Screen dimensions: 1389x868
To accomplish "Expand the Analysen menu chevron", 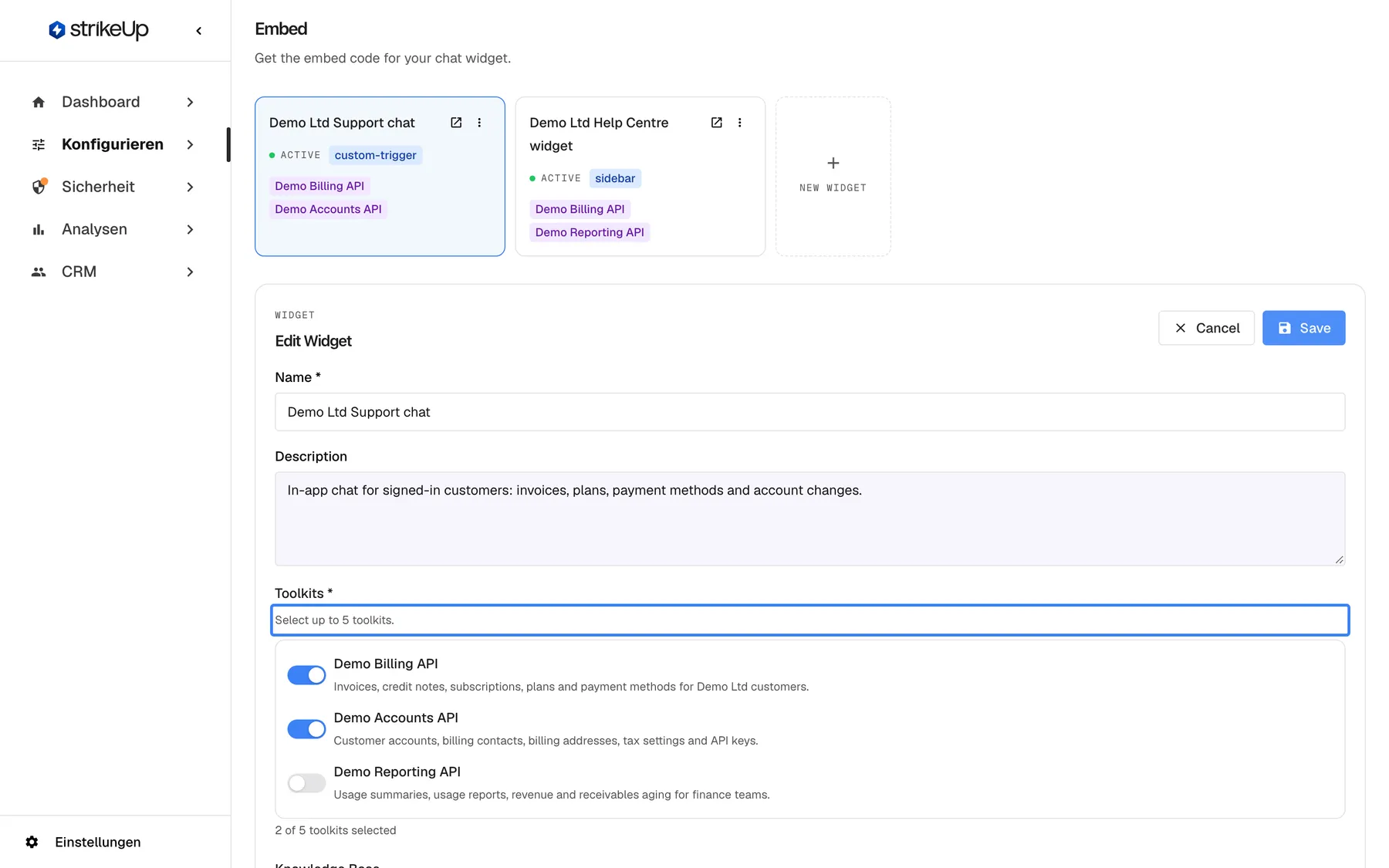I will pos(190,229).
